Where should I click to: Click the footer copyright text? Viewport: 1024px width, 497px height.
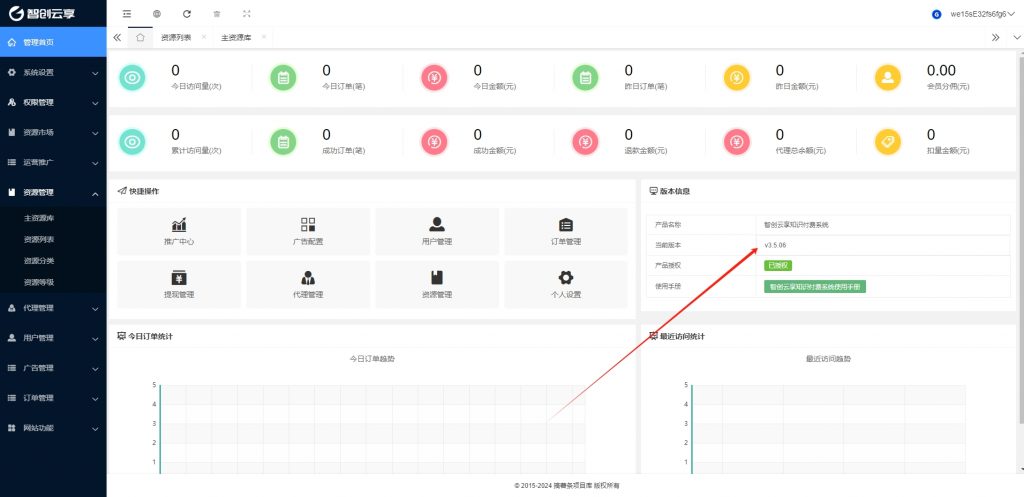point(566,486)
